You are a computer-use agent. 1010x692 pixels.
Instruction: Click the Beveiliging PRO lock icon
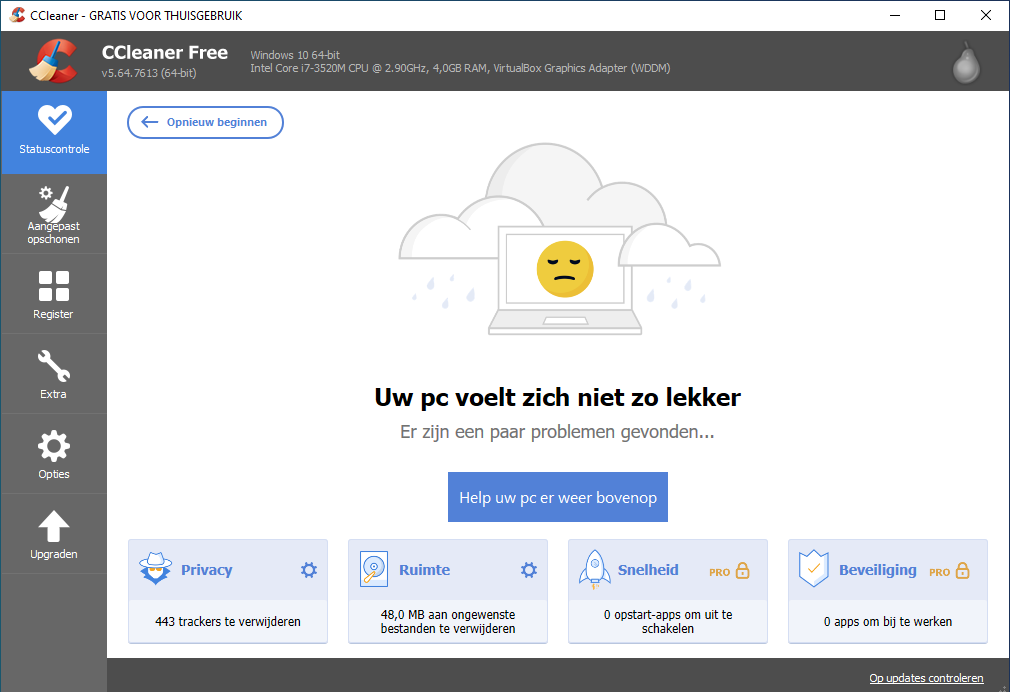tap(962, 571)
